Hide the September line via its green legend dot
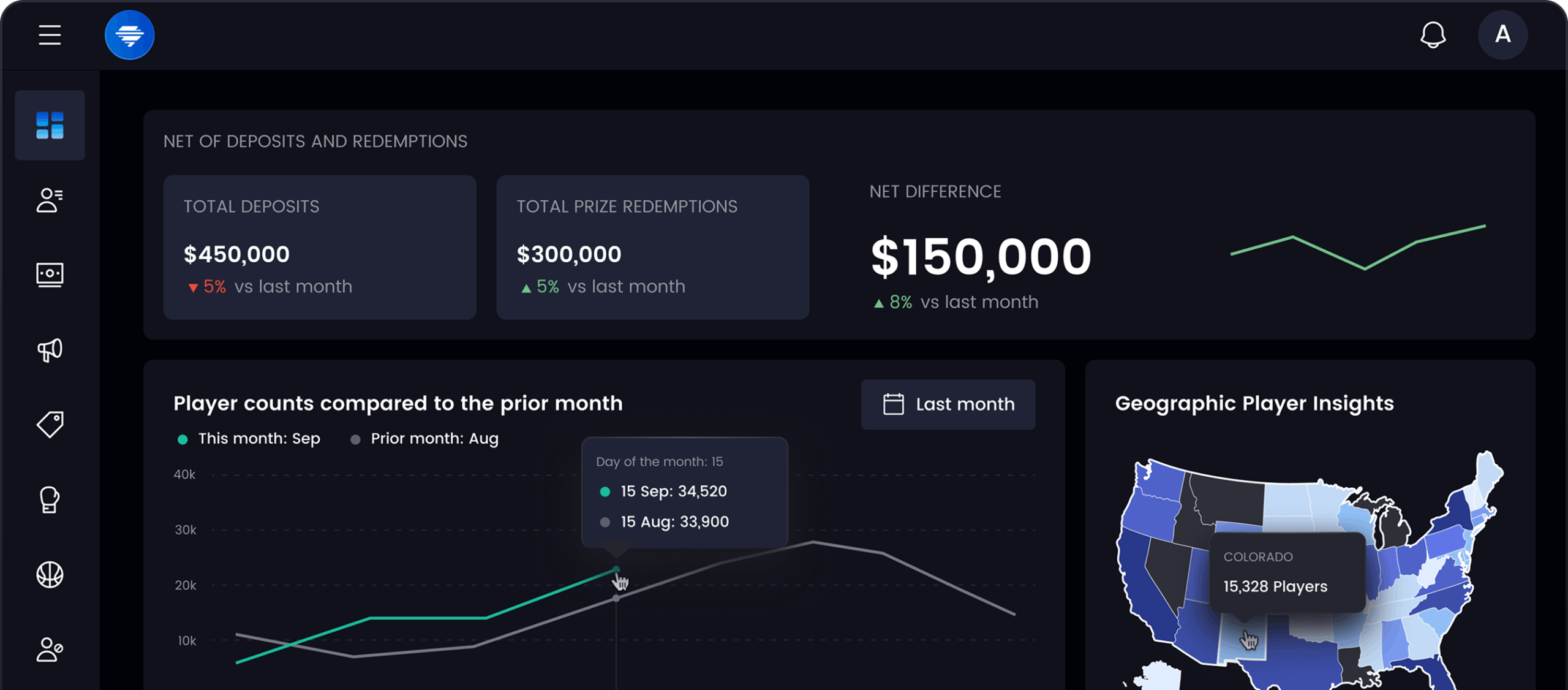This screenshot has height=690, width=1568. tap(181, 438)
